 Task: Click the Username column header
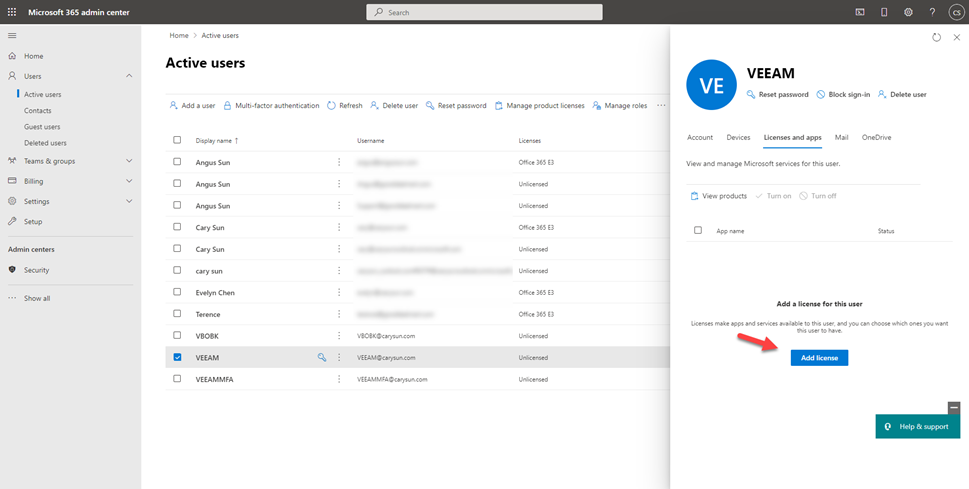point(371,140)
